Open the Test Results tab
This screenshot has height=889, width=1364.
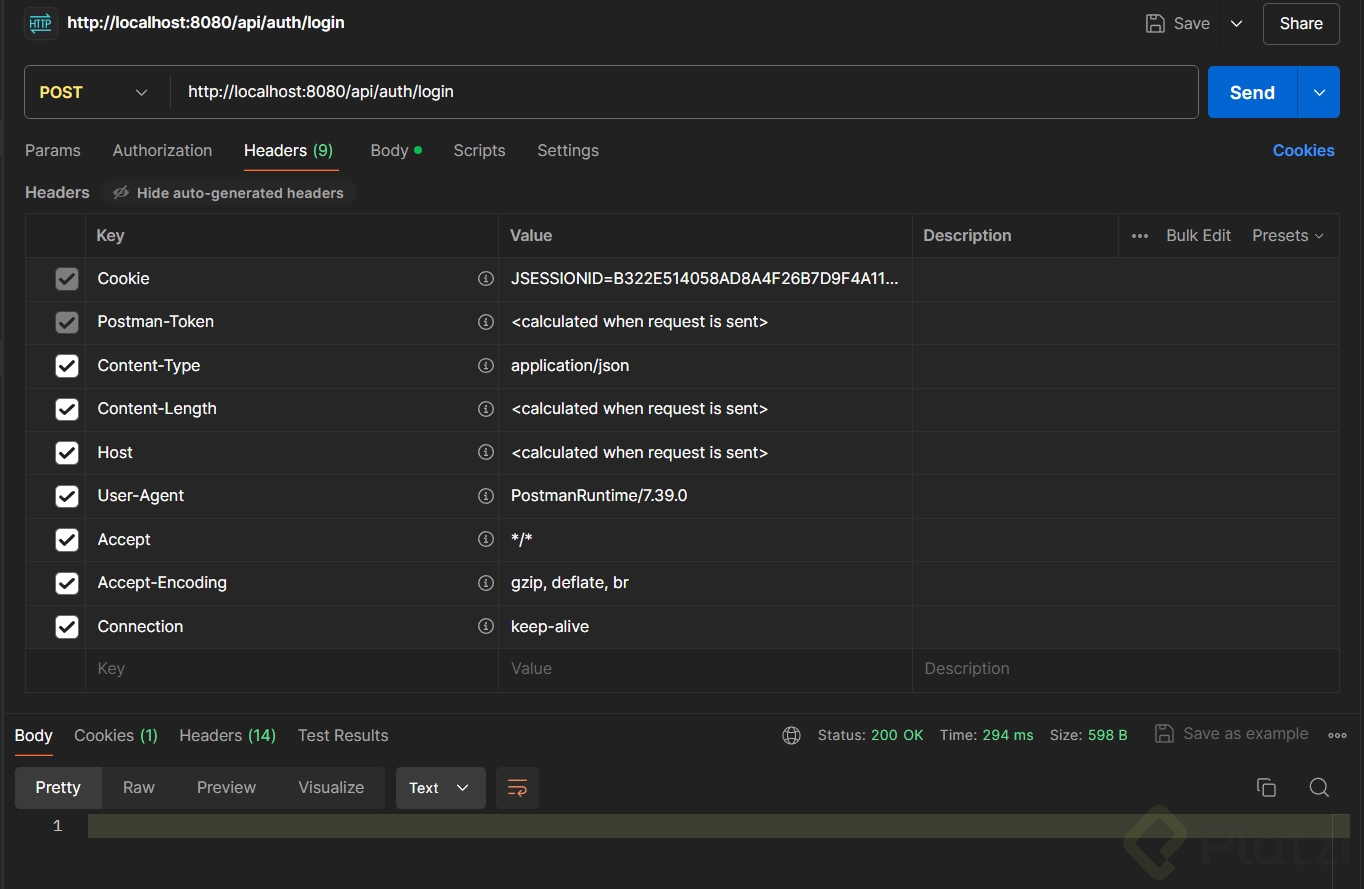[x=343, y=736]
